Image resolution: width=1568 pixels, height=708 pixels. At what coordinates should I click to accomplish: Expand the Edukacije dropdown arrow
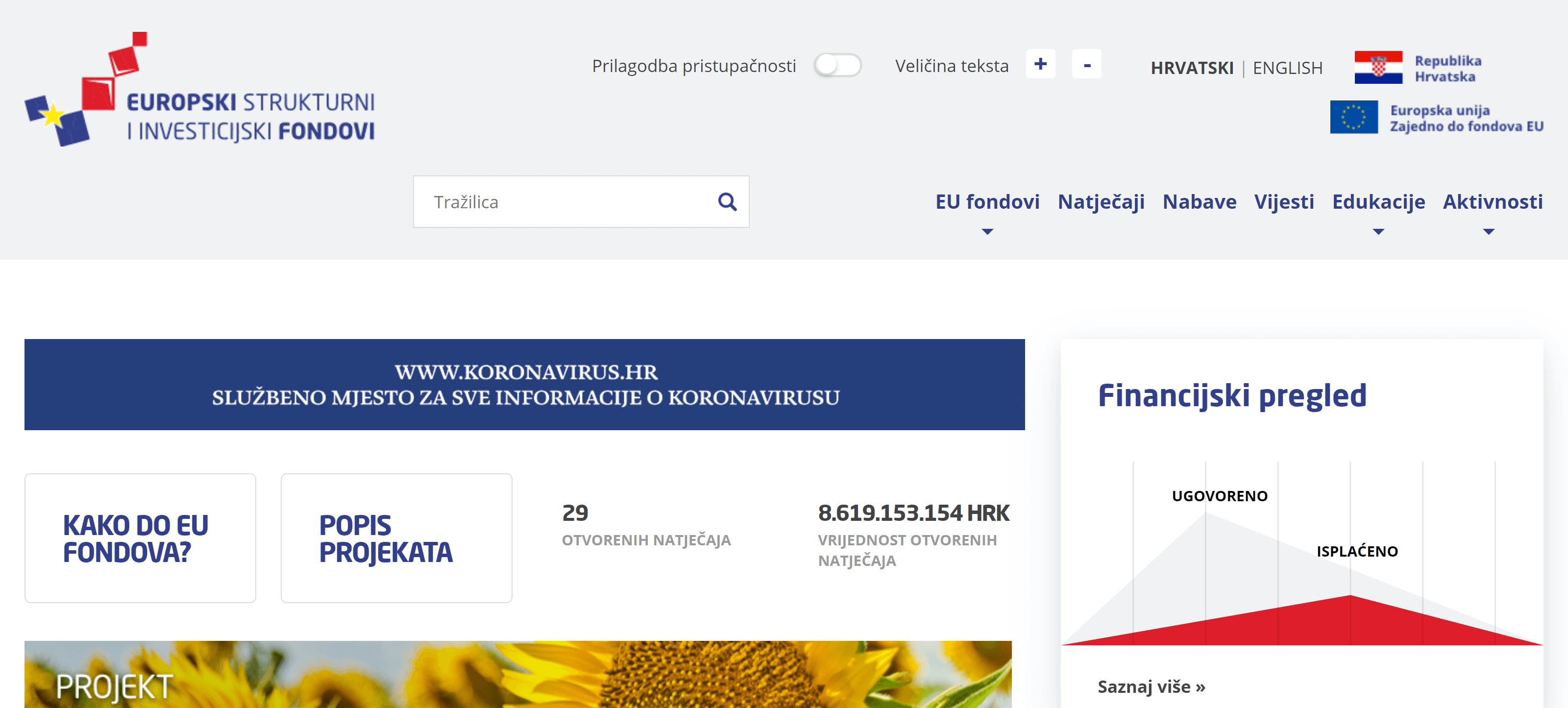point(1378,231)
